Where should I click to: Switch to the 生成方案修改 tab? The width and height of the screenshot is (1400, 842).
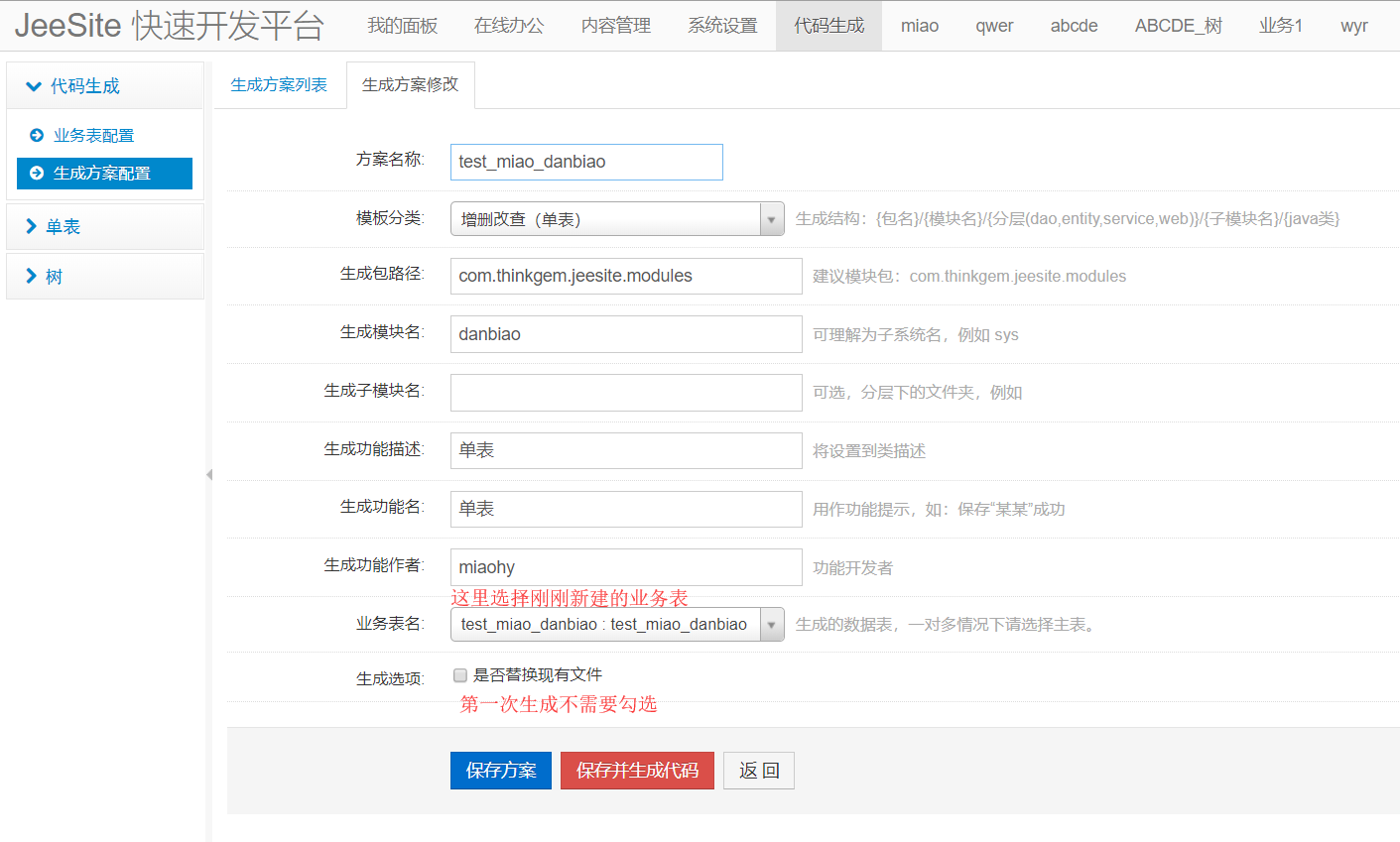411,85
